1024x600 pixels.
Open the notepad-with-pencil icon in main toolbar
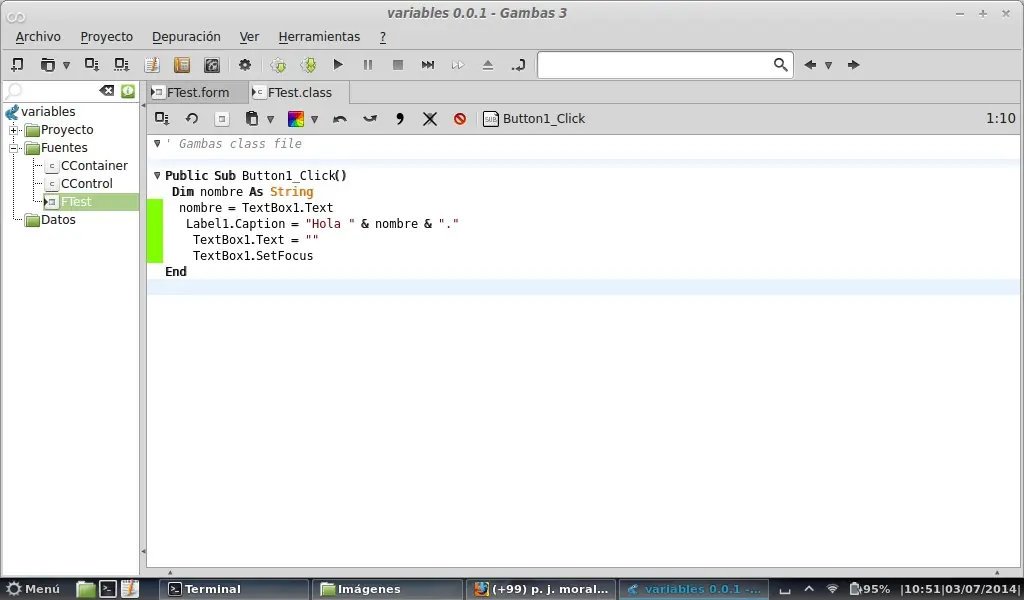(x=152, y=65)
